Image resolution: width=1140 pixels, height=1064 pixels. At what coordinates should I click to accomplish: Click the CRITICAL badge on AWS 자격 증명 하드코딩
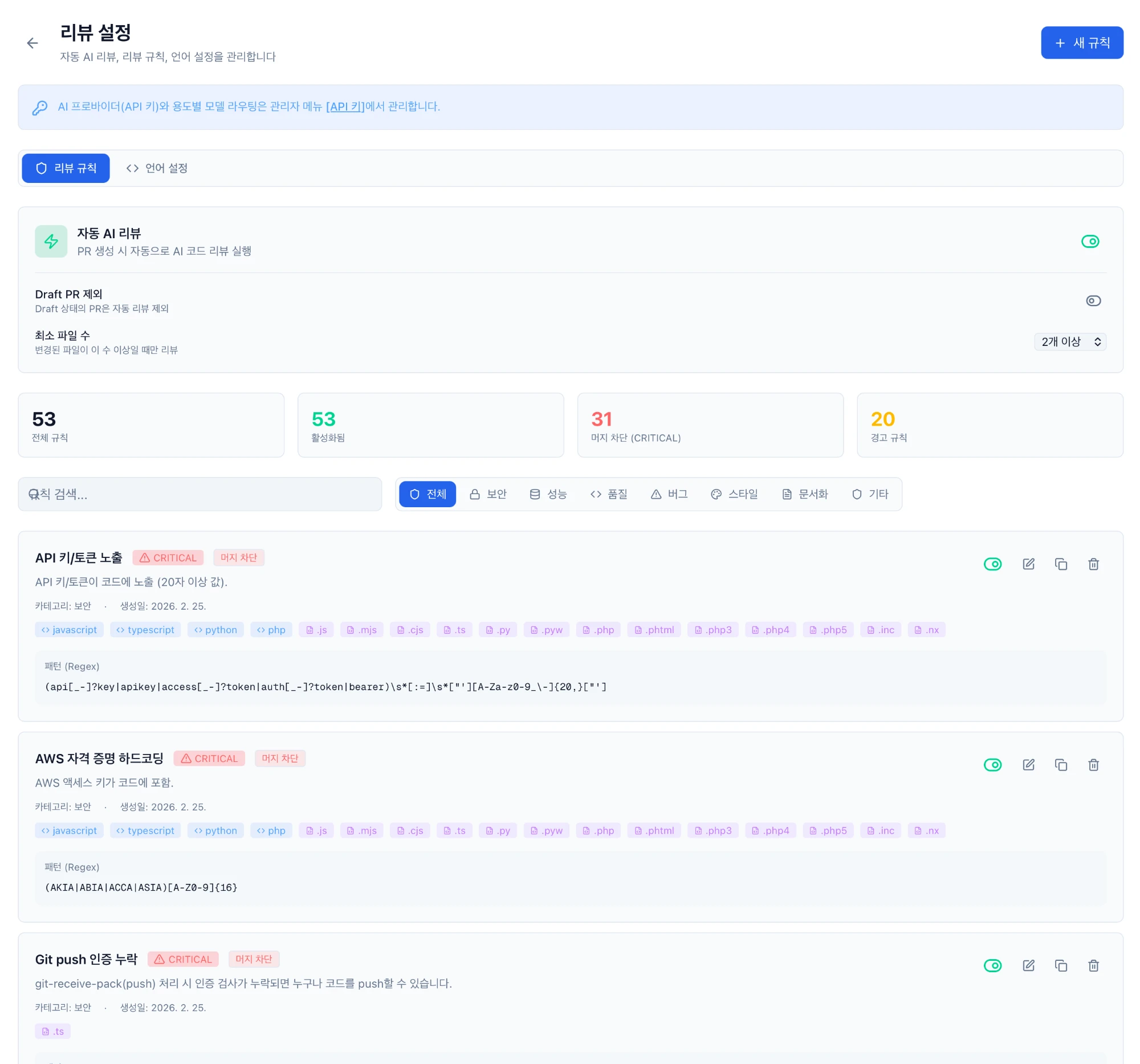209,759
